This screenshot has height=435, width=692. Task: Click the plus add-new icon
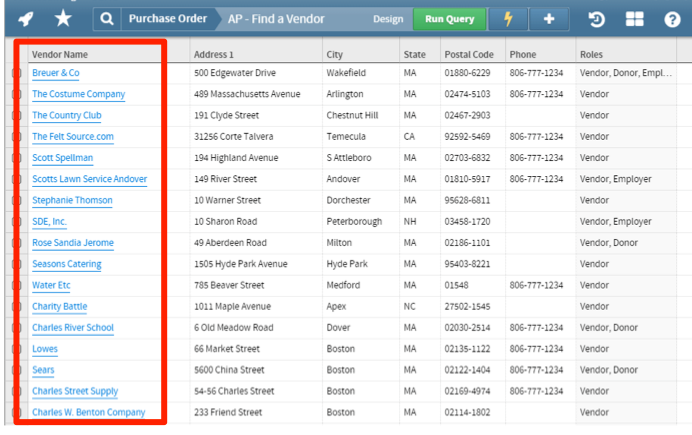click(549, 19)
